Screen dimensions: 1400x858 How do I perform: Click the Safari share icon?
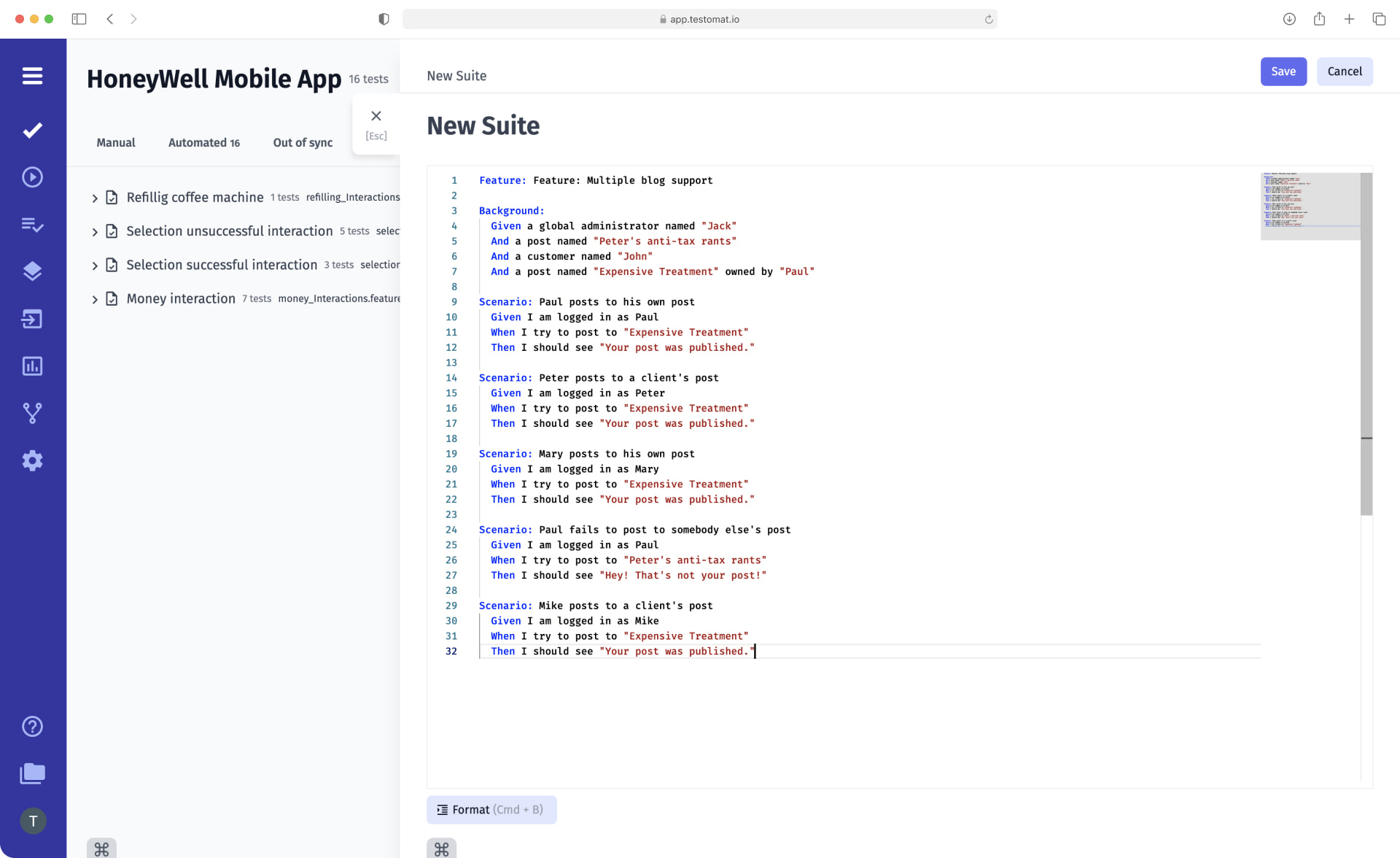tap(1319, 19)
